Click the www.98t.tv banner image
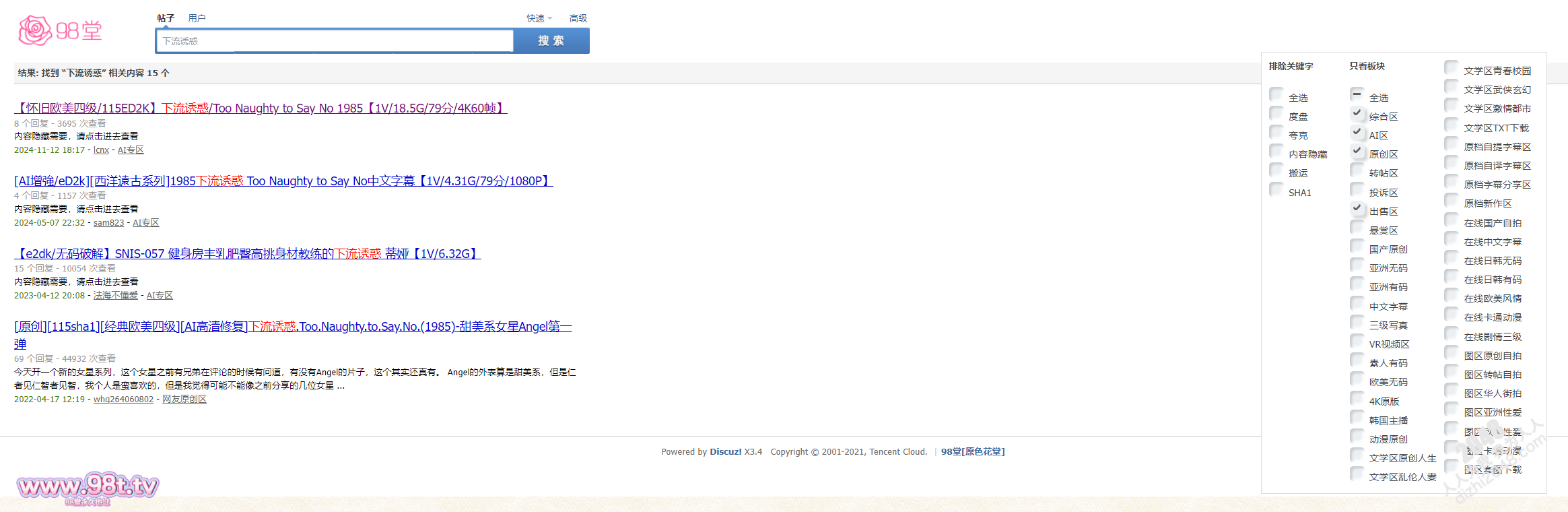Image resolution: width=1568 pixels, height=512 pixels. coord(88,486)
